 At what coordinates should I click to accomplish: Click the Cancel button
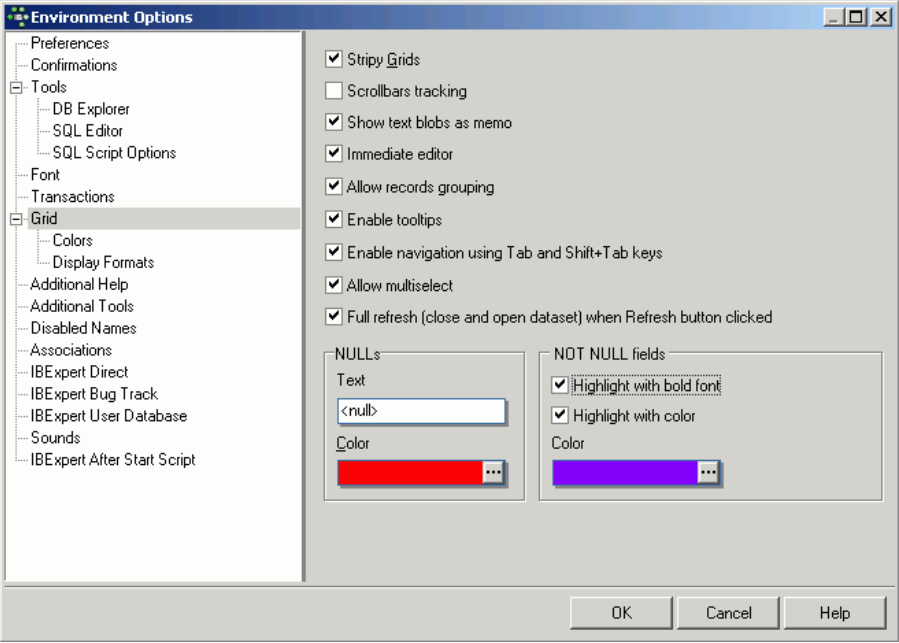tap(728, 613)
